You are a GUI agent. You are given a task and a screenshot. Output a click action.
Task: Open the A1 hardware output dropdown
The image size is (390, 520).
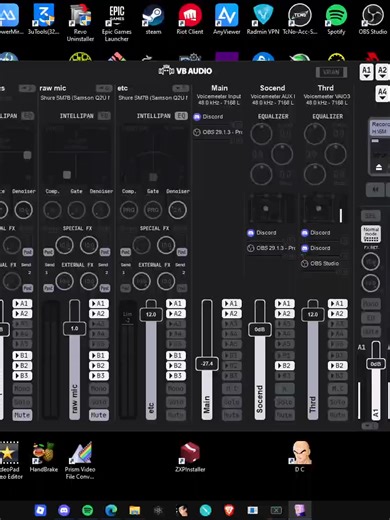pos(366,72)
